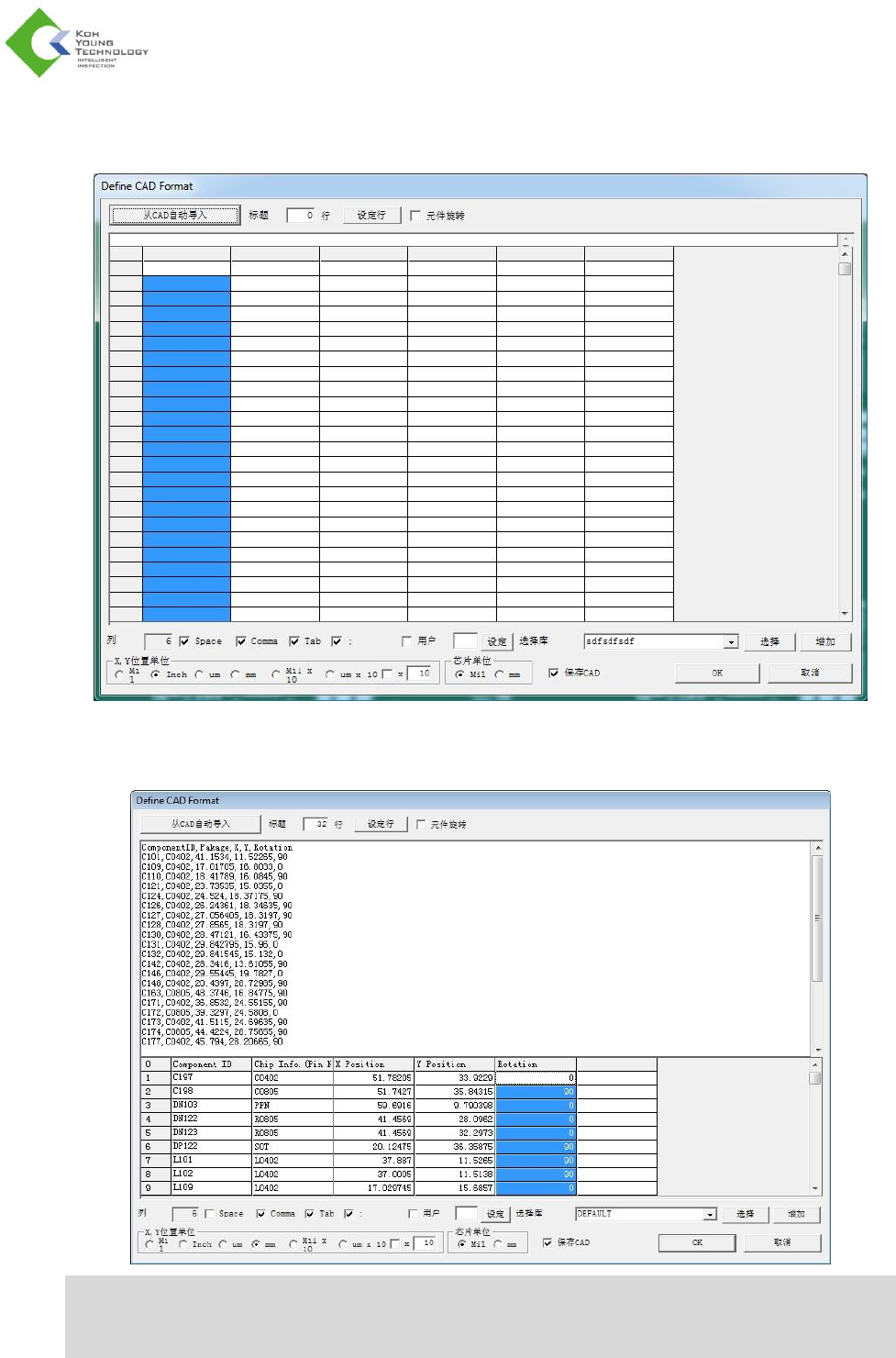This screenshot has width=896, height=1358.
Task: Focus the 标题 row field showing 32
Action: pos(315,824)
